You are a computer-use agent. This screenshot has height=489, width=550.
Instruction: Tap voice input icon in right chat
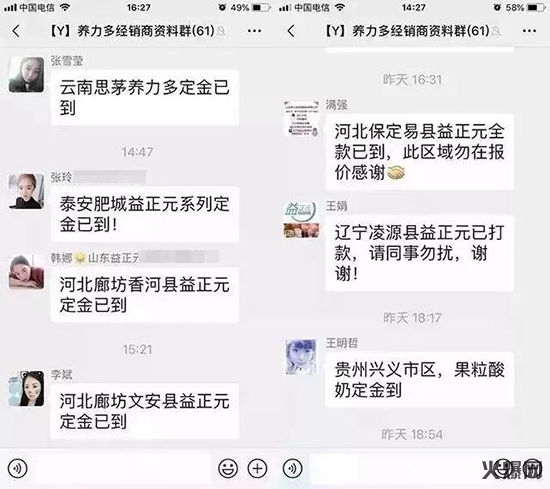click(x=292, y=468)
